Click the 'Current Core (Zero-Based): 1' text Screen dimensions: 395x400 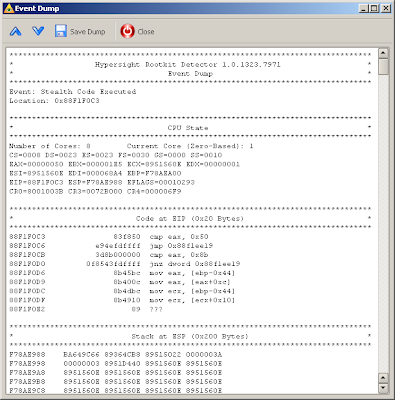pyautogui.click(x=190, y=146)
